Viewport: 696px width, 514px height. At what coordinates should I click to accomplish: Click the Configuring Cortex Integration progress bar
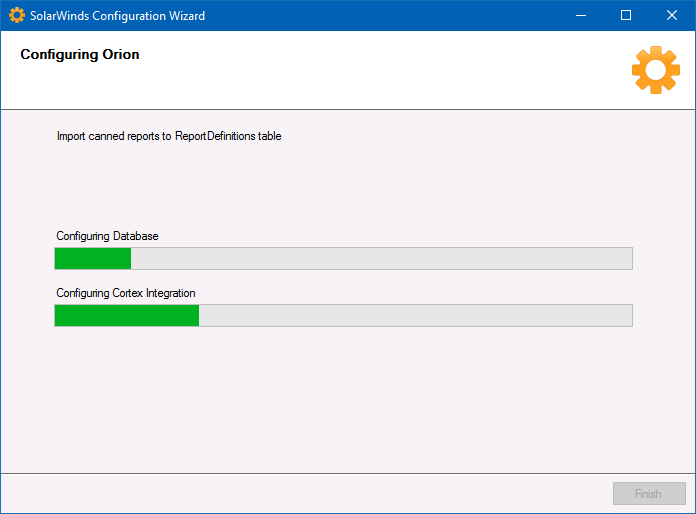coord(344,316)
